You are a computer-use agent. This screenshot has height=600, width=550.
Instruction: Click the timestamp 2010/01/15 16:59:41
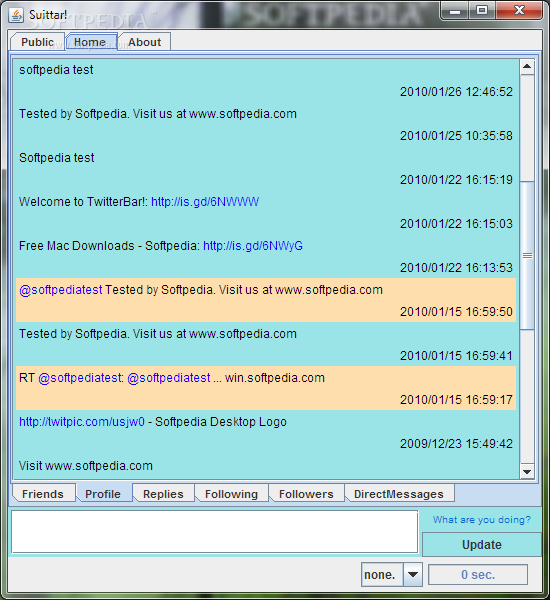(x=456, y=355)
